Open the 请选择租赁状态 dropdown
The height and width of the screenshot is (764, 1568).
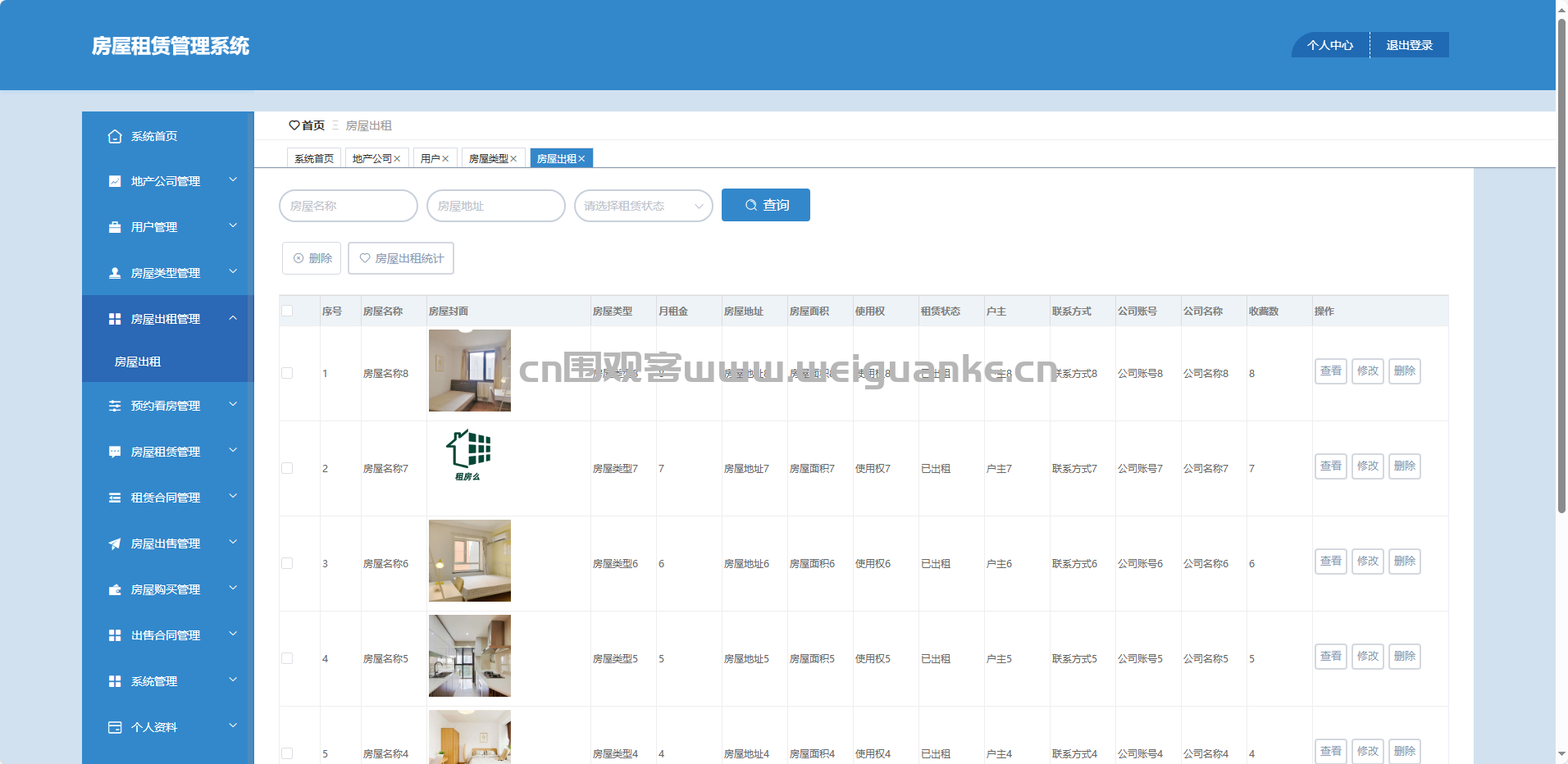point(644,206)
